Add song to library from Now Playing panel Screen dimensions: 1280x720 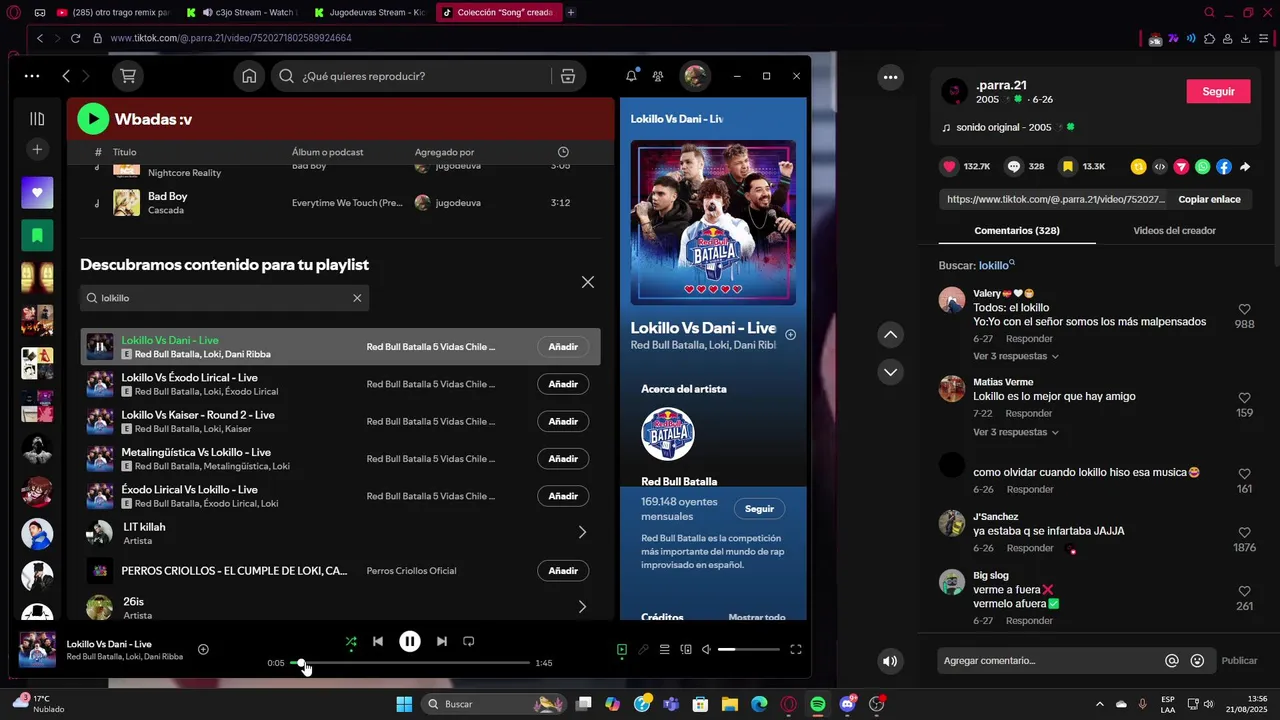coord(791,335)
